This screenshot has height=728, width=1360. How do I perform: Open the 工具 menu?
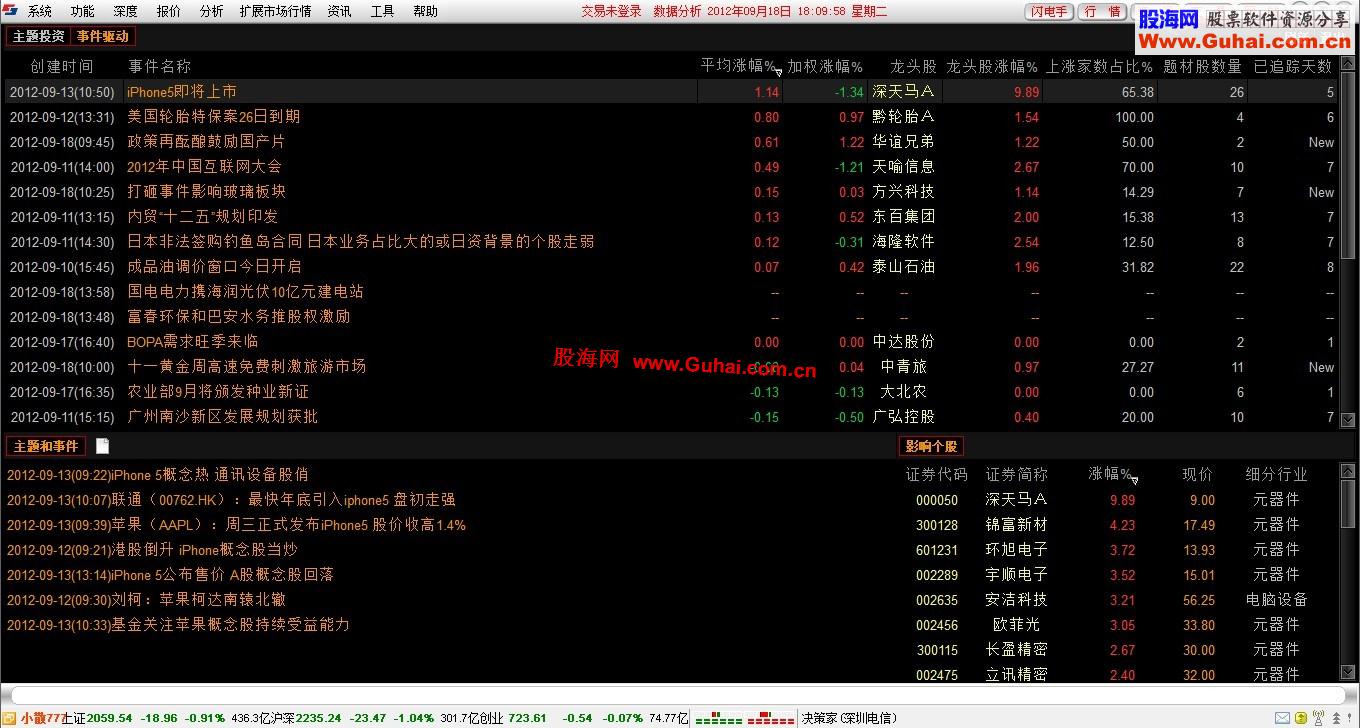[382, 11]
